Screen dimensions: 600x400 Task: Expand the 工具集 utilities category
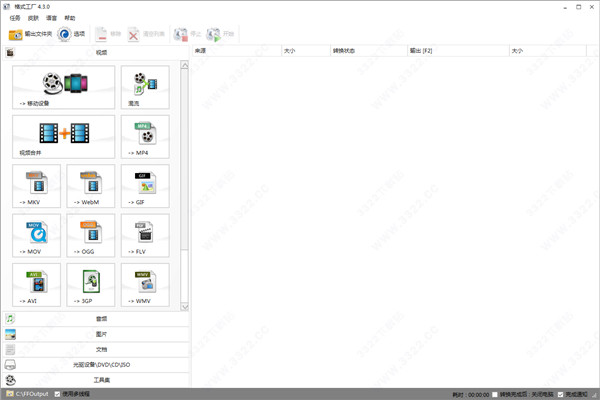(x=96, y=380)
